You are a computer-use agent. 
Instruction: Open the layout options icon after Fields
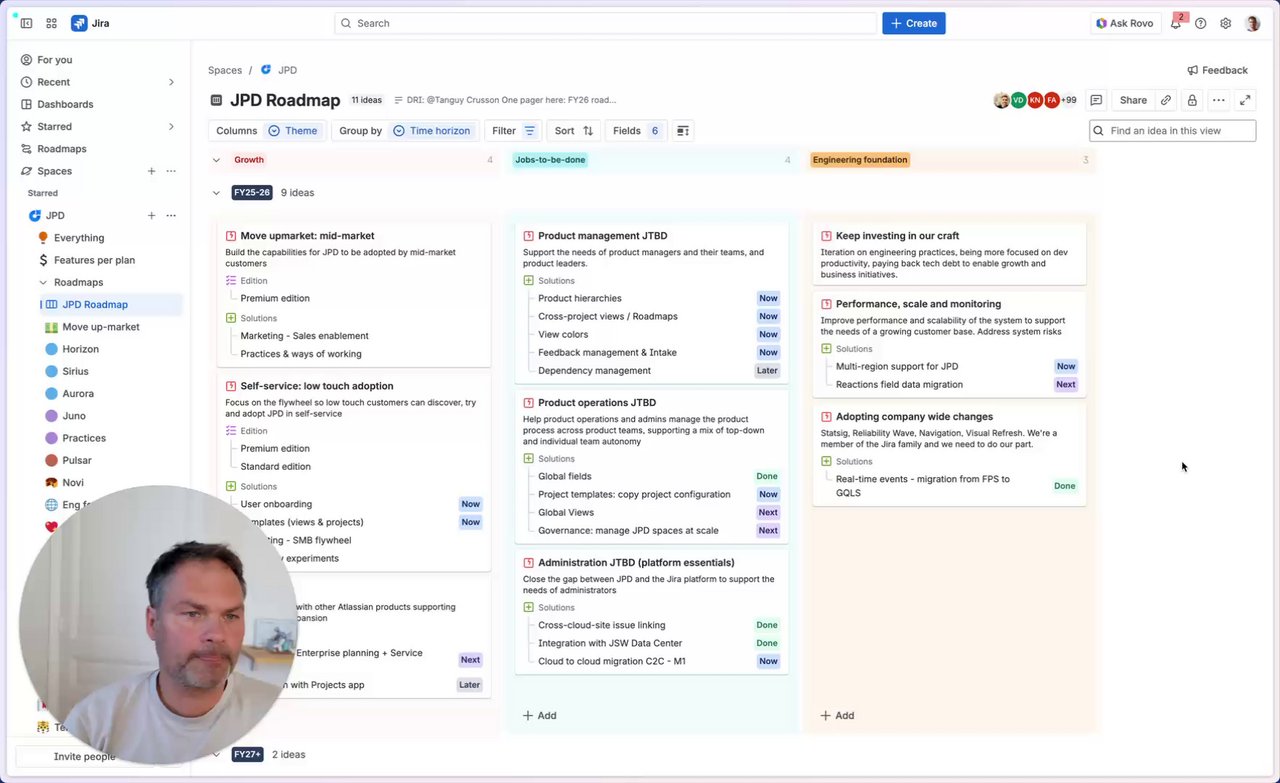[682, 131]
